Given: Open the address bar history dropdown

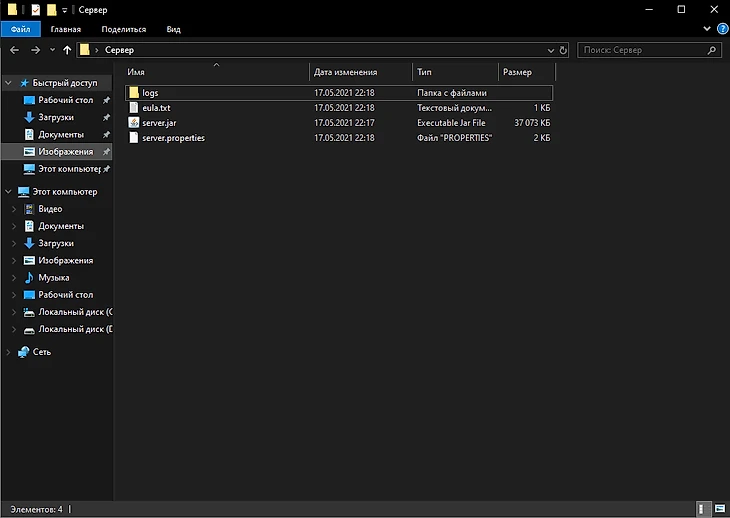Looking at the screenshot, I should [x=551, y=49].
